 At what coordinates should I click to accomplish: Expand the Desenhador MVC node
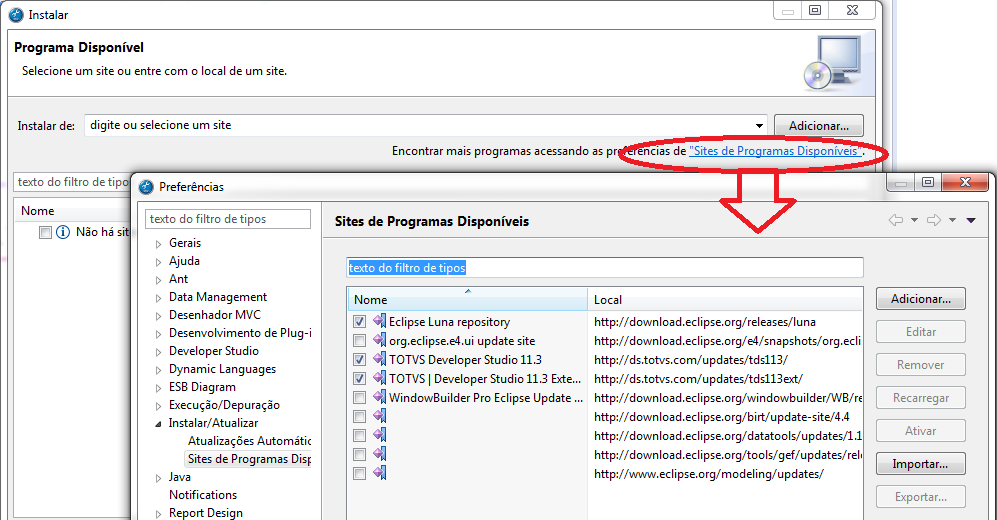pos(158,316)
